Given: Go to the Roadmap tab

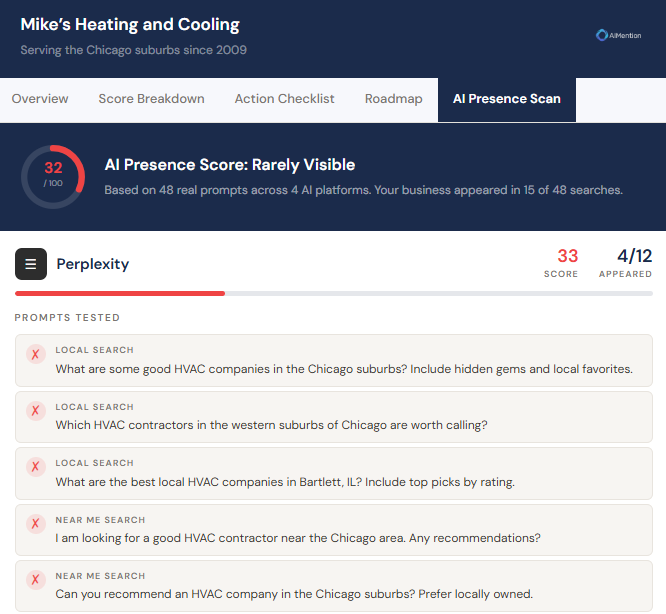Looking at the screenshot, I should 394,99.
